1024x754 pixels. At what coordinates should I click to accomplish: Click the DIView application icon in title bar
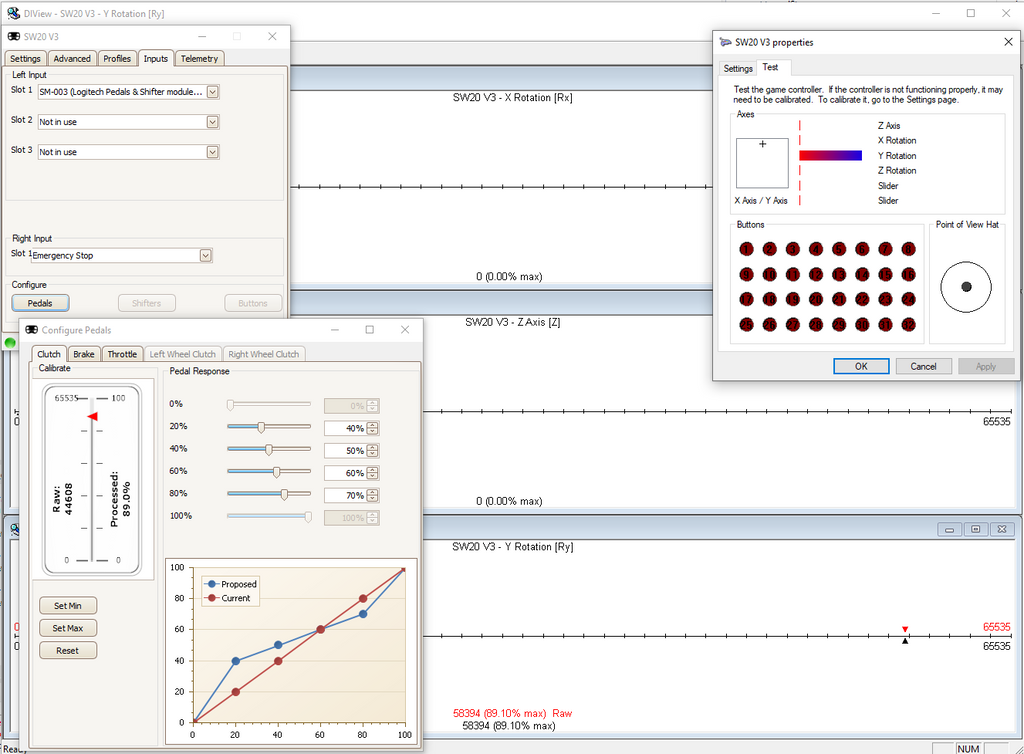point(13,13)
